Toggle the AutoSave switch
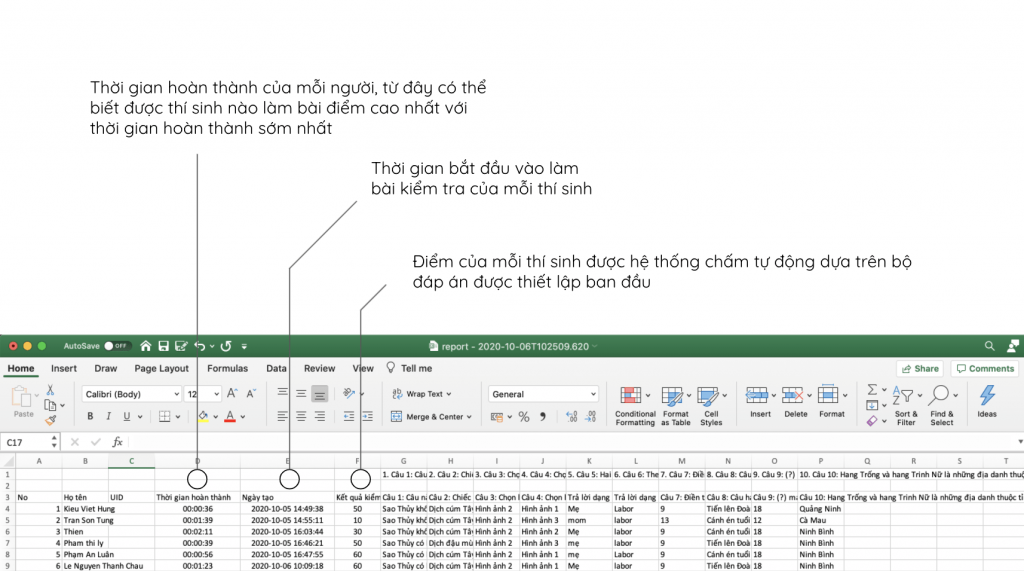This screenshot has width=1024, height=571. [x=116, y=346]
